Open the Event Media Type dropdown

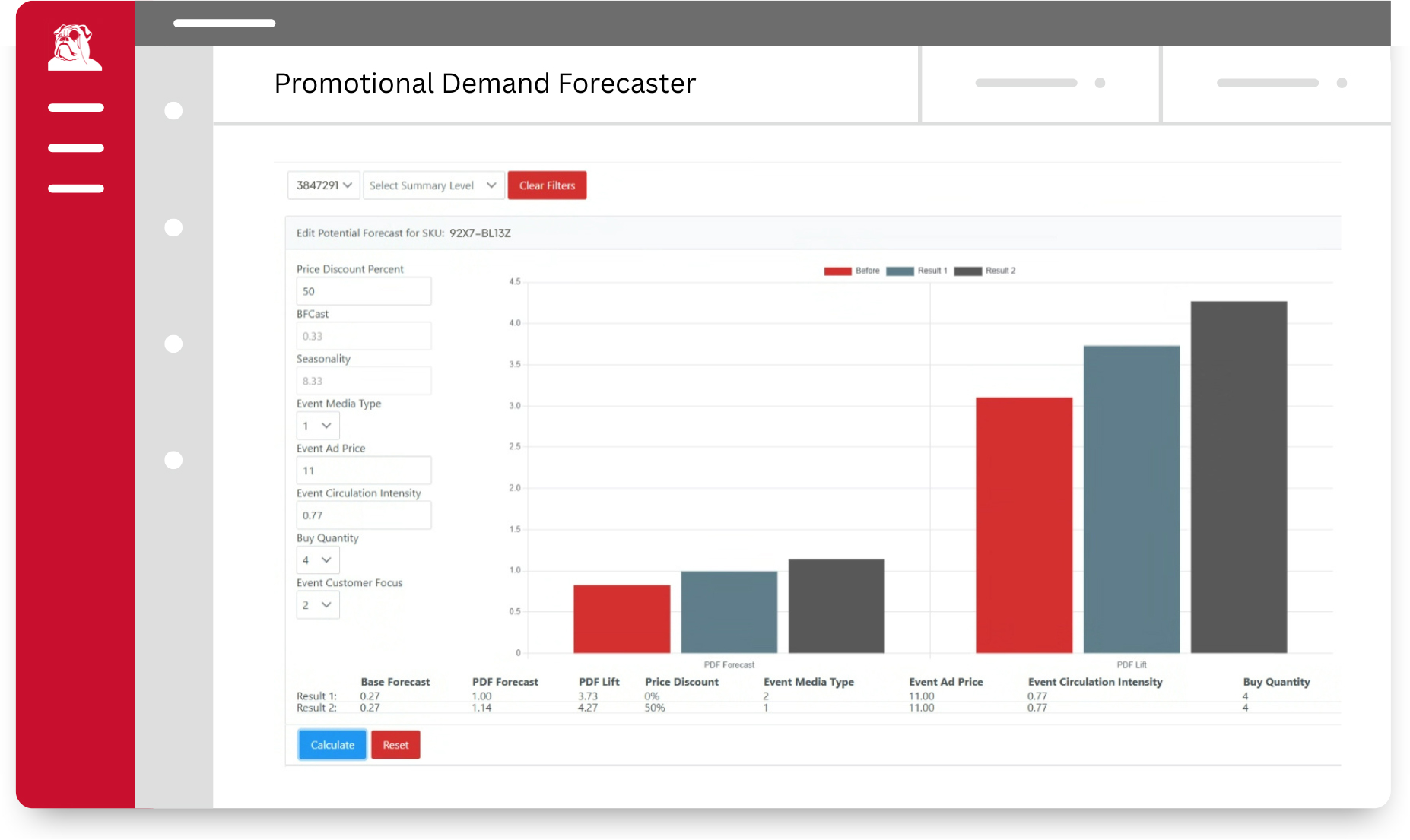coord(317,426)
